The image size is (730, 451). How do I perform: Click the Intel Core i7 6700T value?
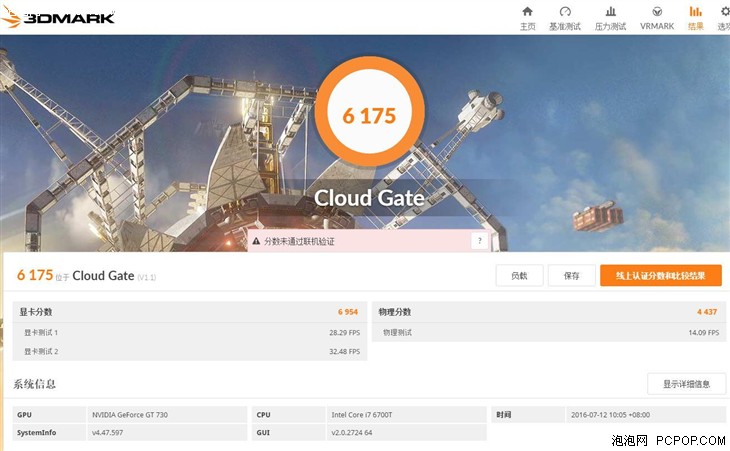coord(362,415)
